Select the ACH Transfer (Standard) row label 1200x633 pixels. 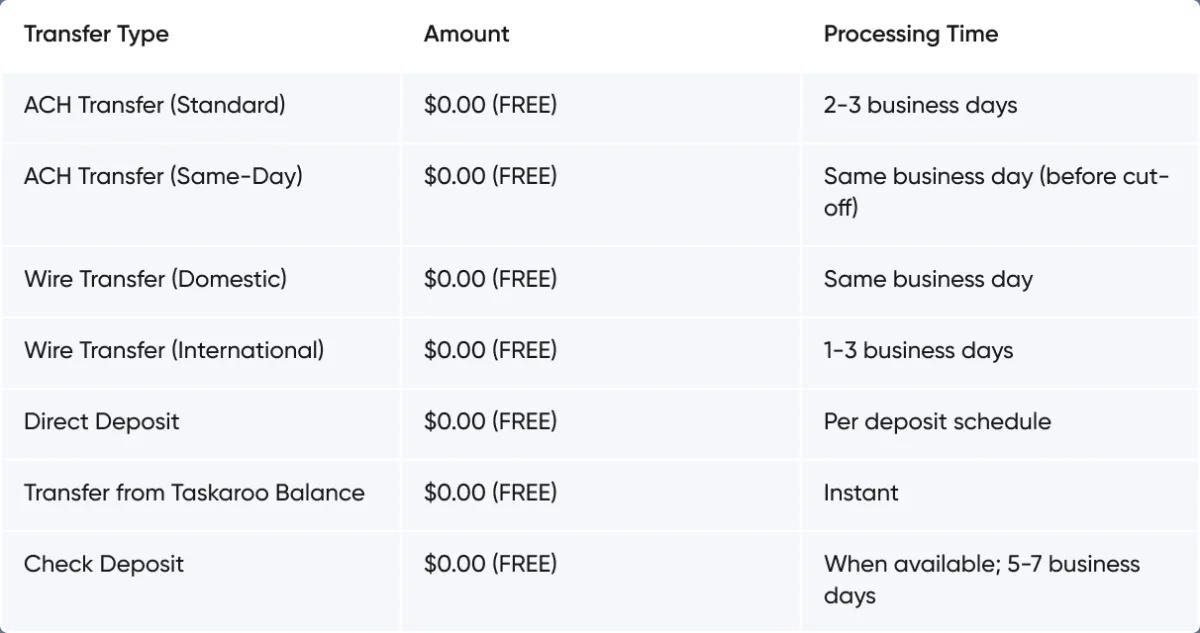pos(154,105)
